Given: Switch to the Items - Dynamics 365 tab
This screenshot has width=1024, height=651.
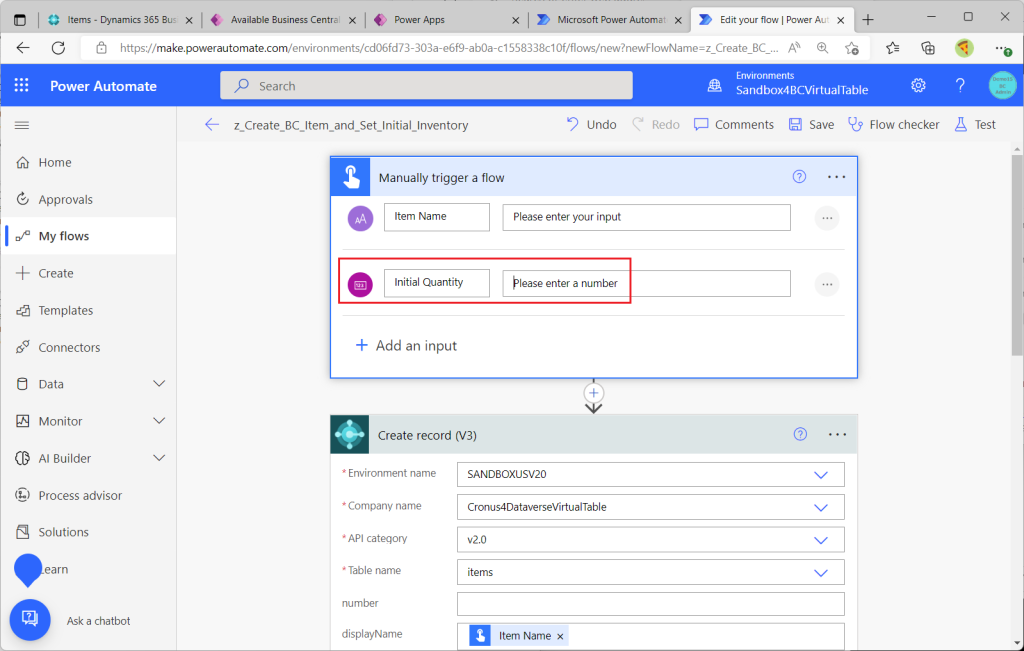Looking at the screenshot, I should click(120, 20).
